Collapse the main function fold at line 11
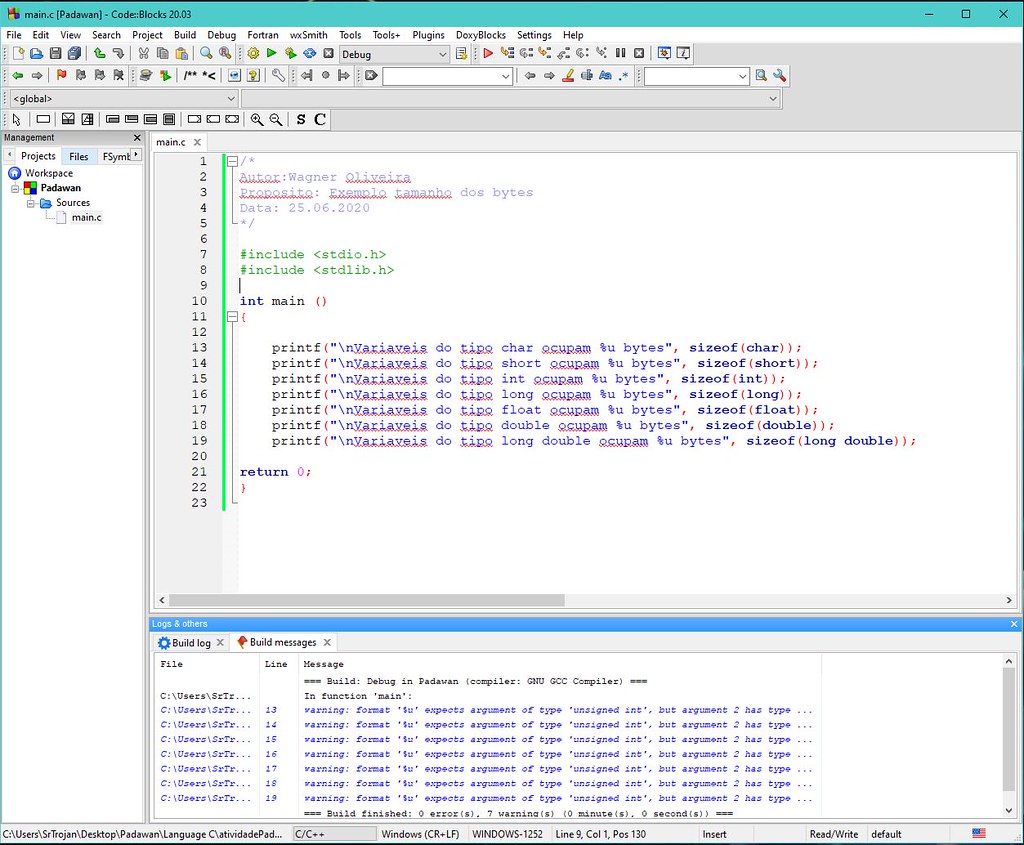Viewport: 1024px width, 845px height. 232,316
